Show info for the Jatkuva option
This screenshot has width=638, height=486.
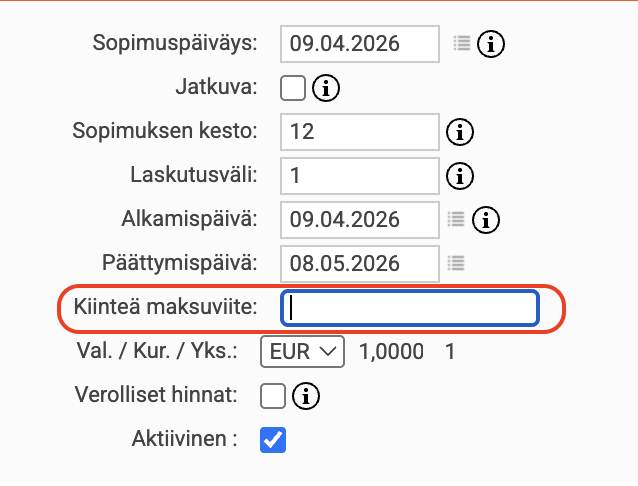point(327,88)
